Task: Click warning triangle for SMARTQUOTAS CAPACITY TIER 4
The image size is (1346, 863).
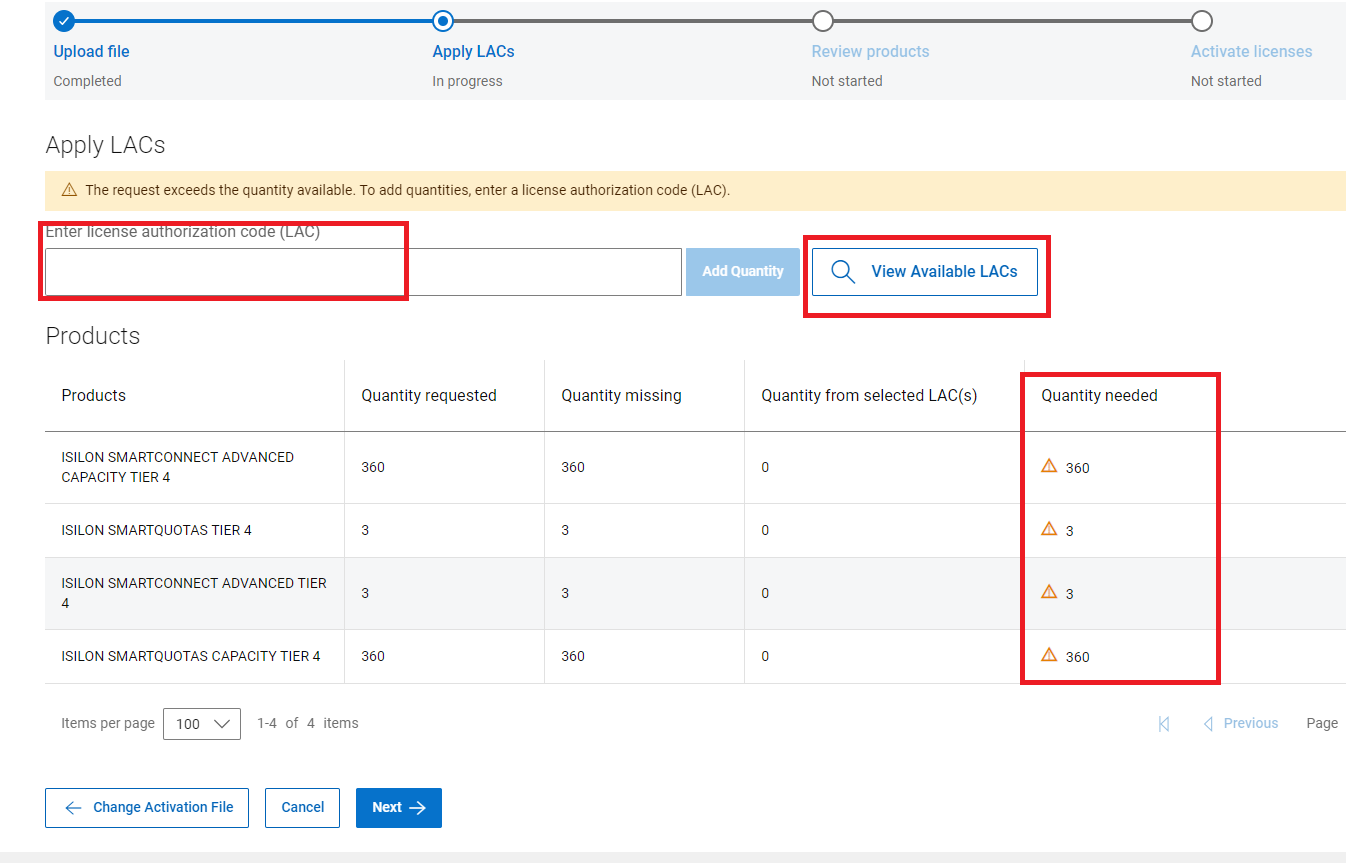Action: coord(1049,655)
